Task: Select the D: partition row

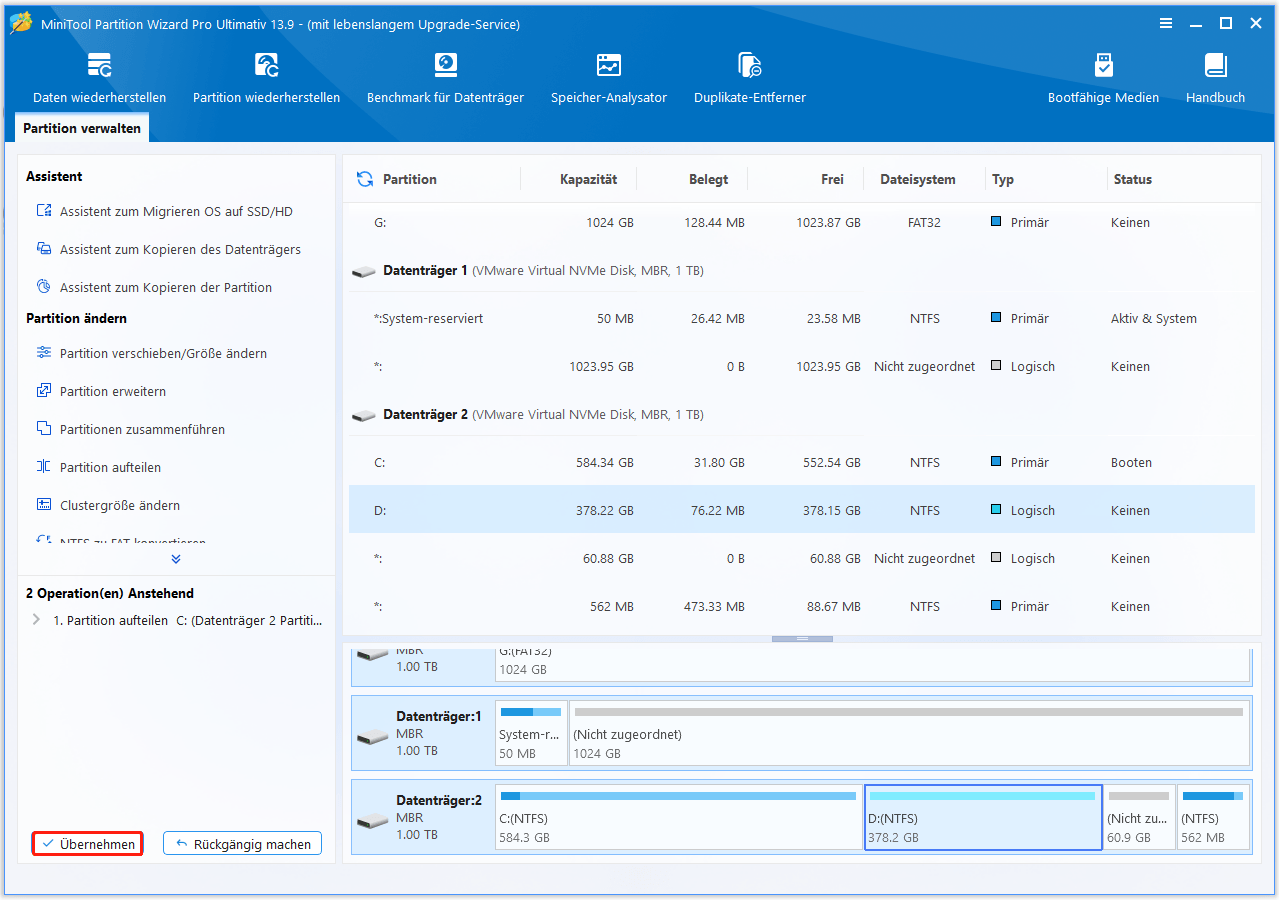Action: [802, 511]
